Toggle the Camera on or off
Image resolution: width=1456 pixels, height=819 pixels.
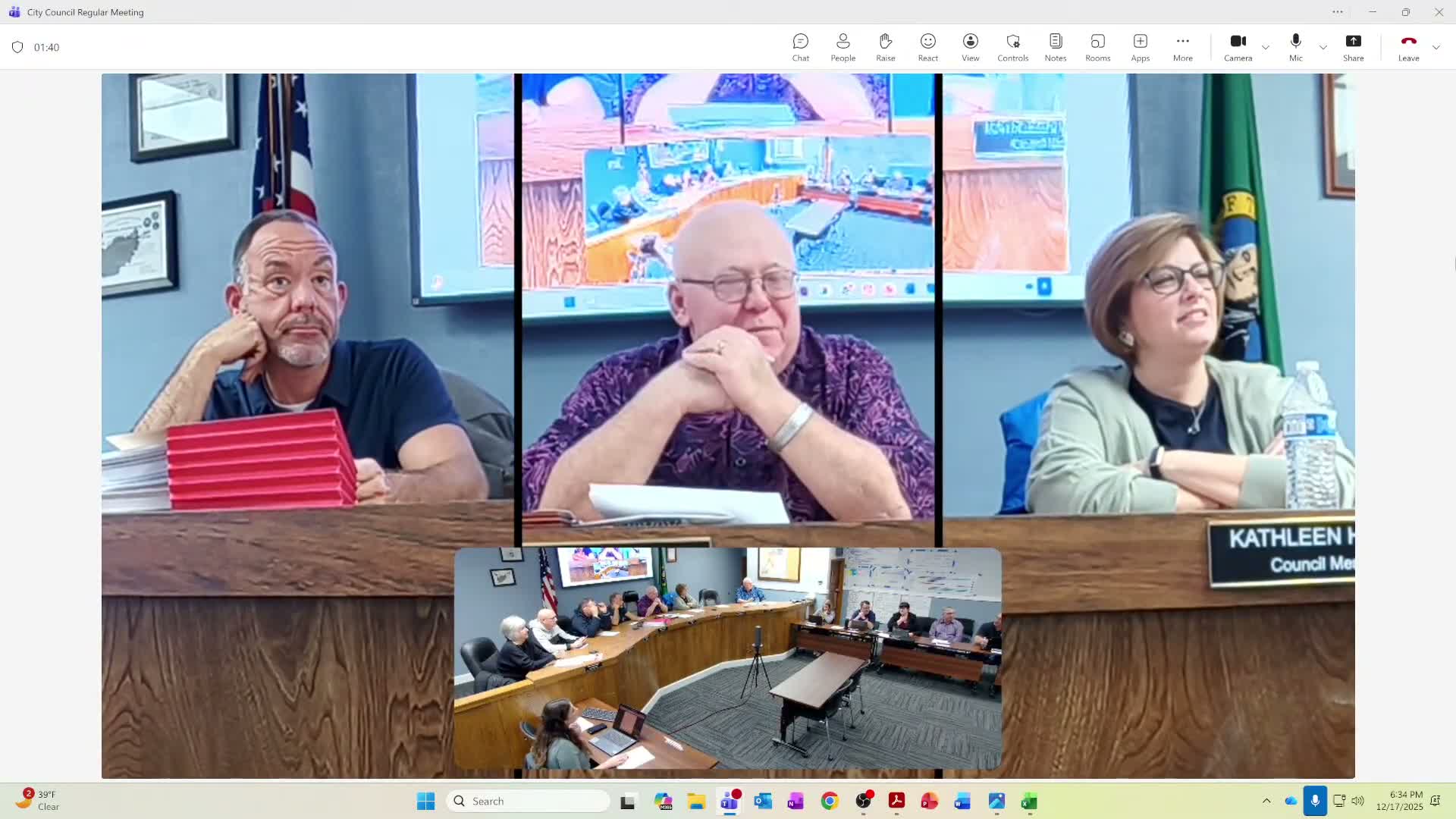tap(1238, 47)
